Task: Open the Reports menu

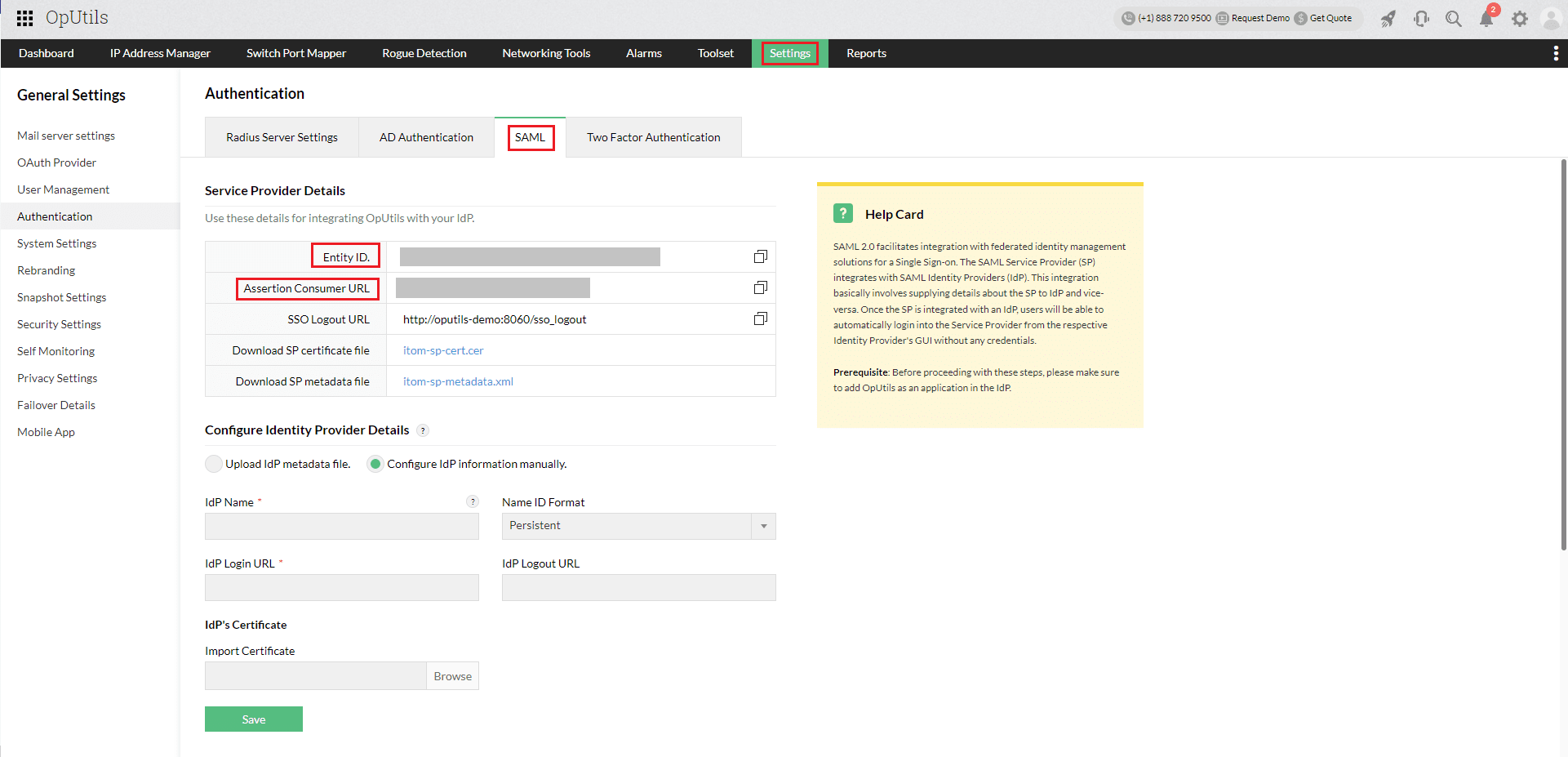Action: (x=866, y=53)
